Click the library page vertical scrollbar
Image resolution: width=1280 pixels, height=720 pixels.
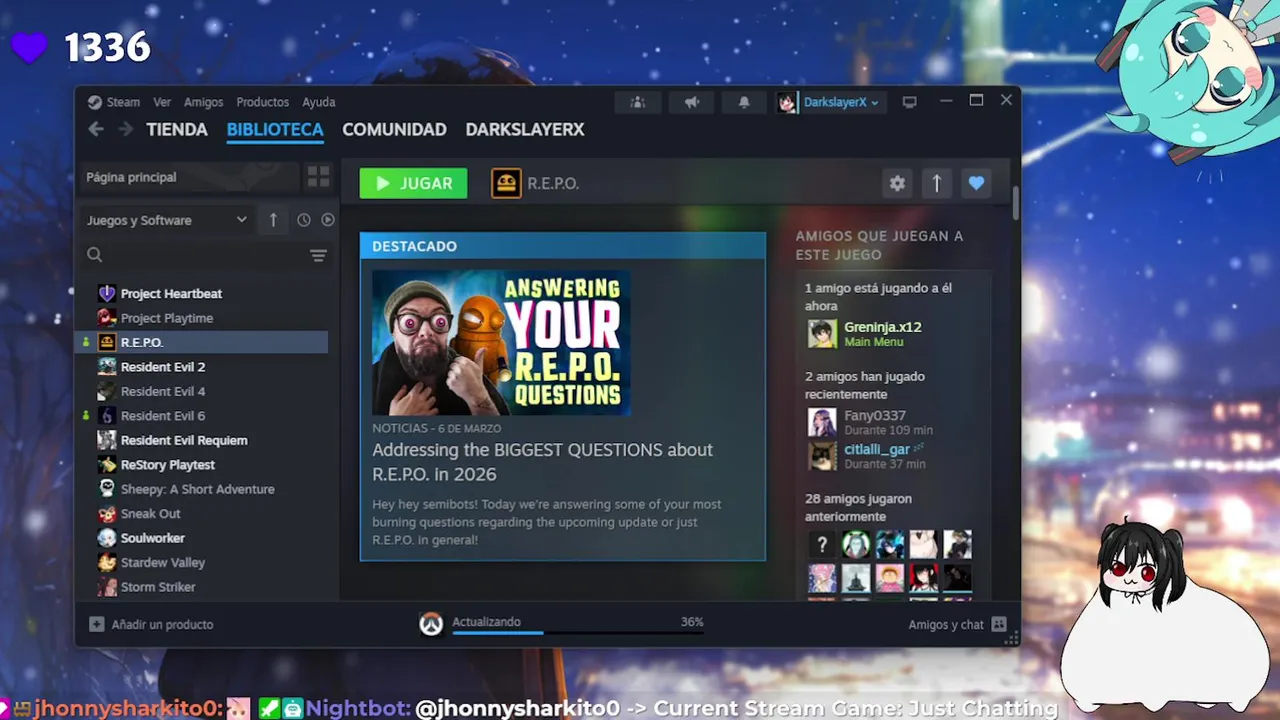1016,202
